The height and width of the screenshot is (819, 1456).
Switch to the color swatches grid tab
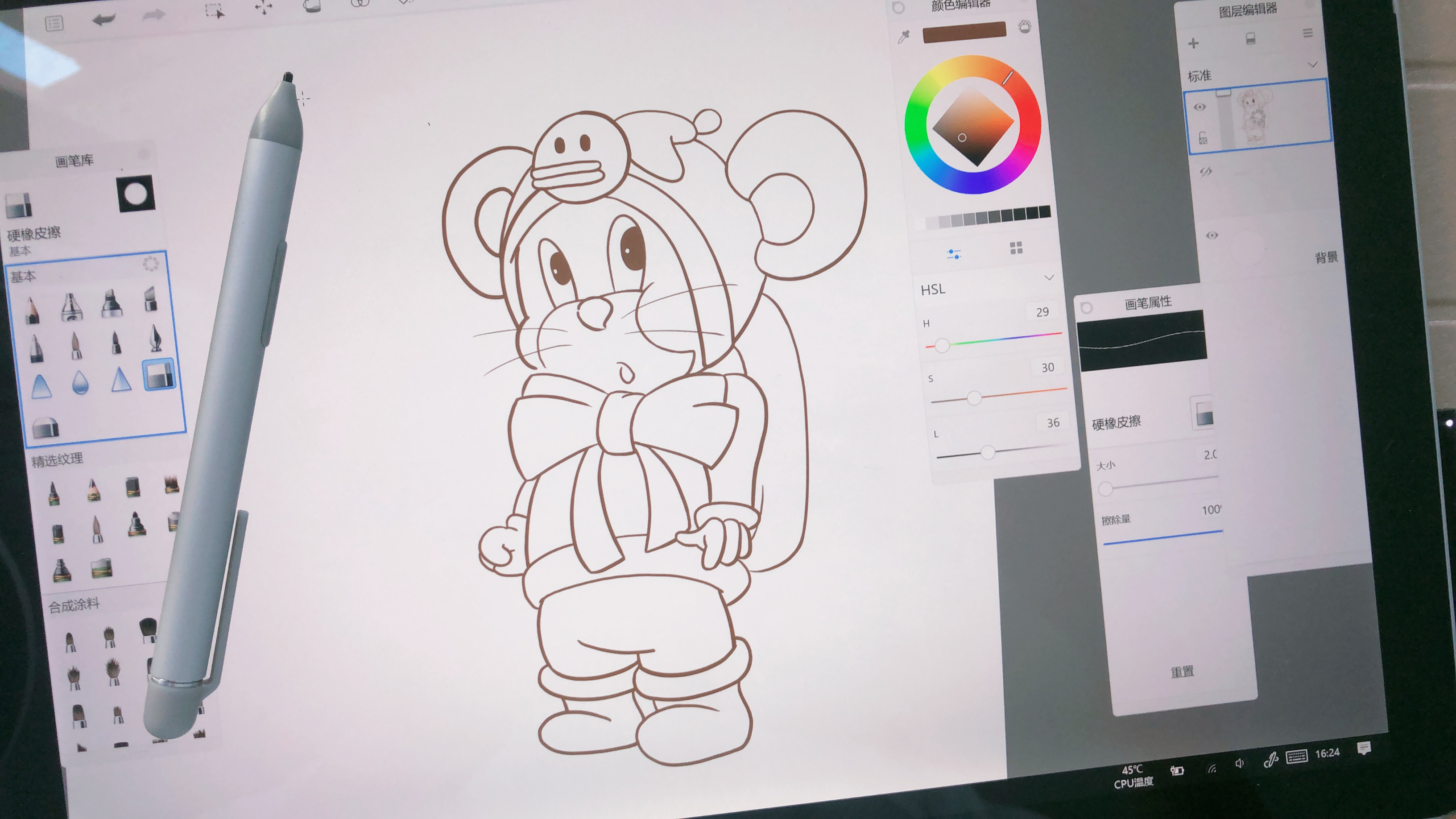pos(1016,248)
